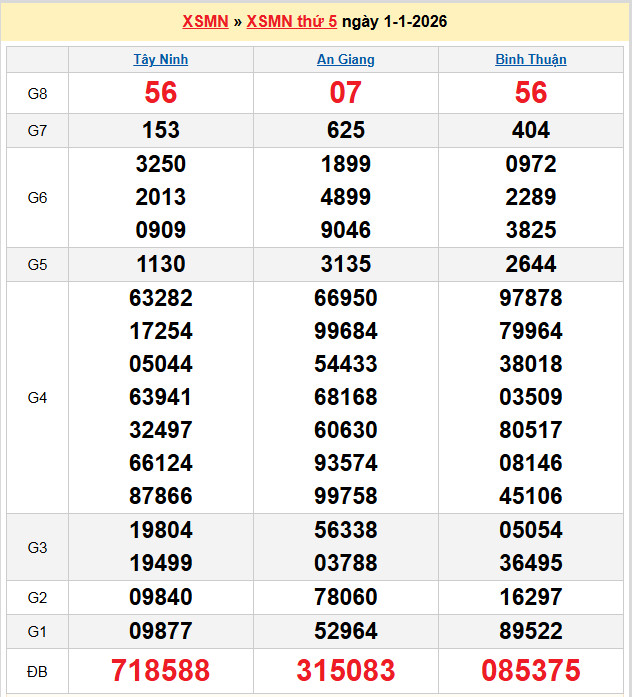Open the XSMN link in the header
Image resolution: width=632 pixels, height=697 pixels.
tap(205, 22)
